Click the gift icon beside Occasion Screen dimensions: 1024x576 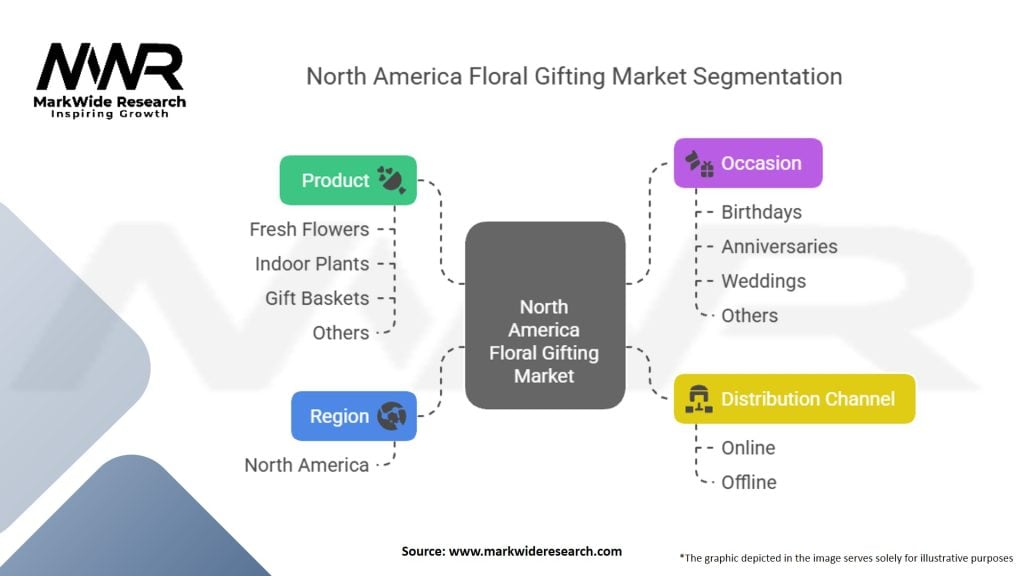(699, 164)
